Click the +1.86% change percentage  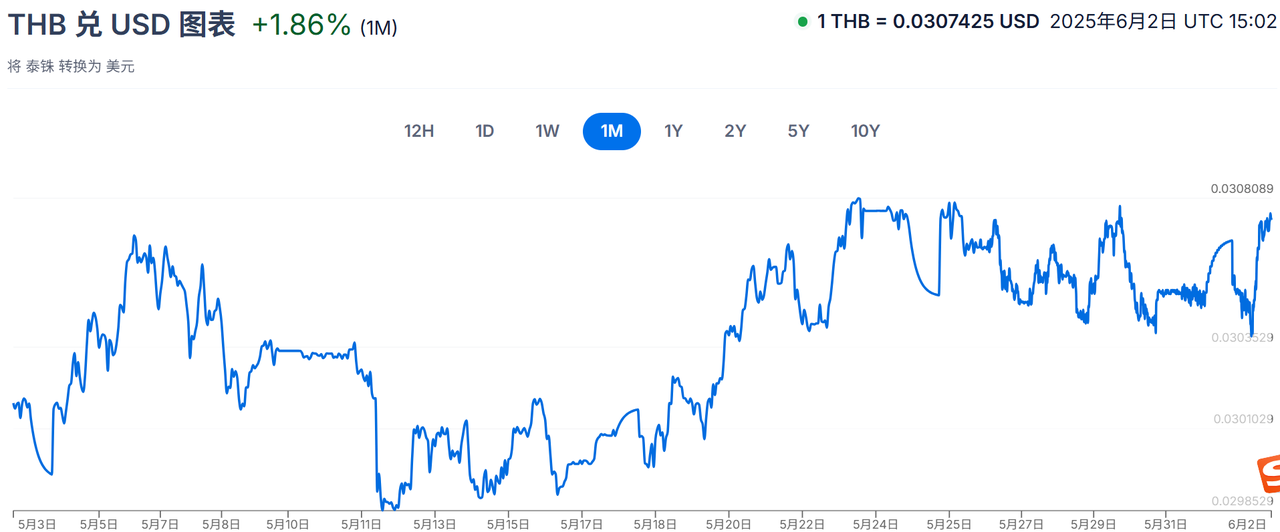302,25
